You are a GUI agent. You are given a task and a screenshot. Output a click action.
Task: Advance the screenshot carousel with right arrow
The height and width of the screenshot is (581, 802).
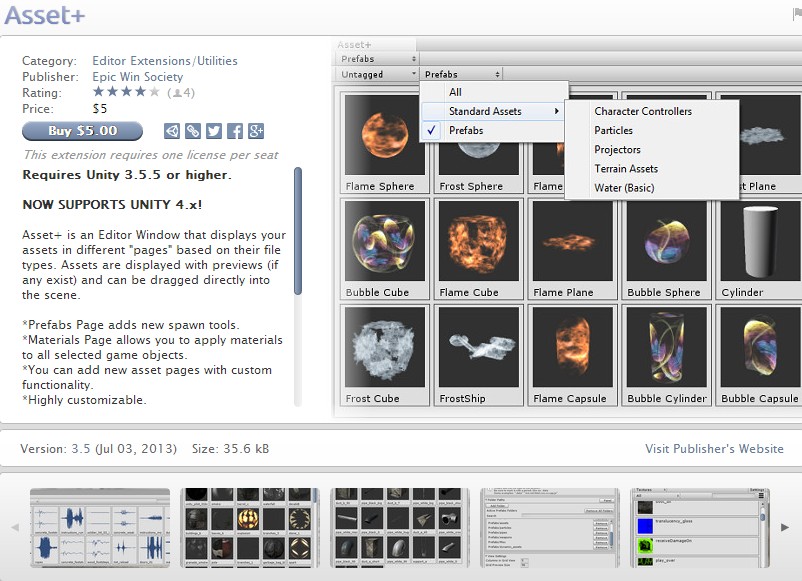tap(785, 527)
